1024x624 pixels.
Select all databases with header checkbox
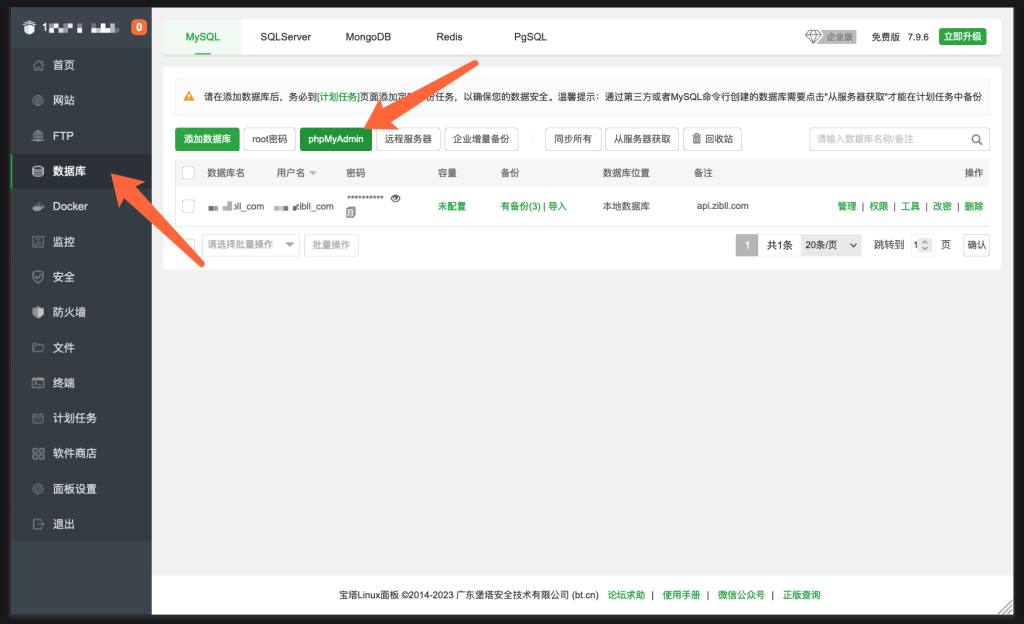pos(187,172)
